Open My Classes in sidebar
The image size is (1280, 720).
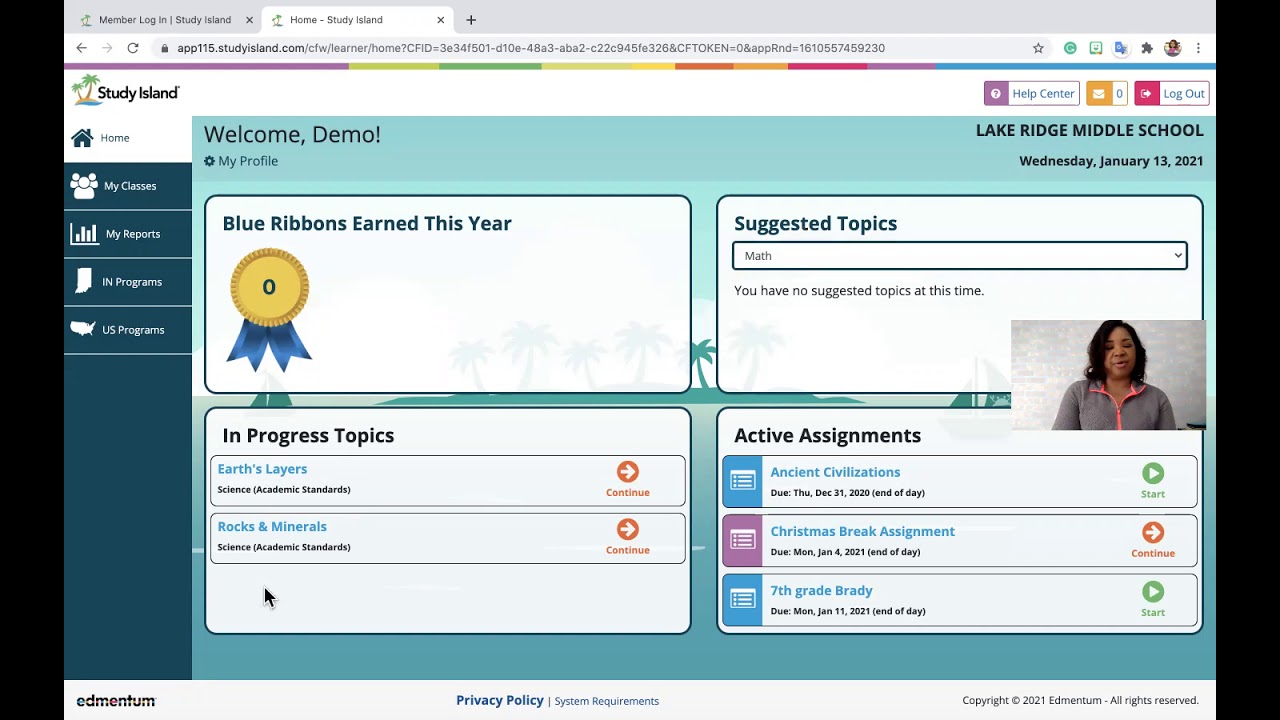pyautogui.click(x=128, y=186)
